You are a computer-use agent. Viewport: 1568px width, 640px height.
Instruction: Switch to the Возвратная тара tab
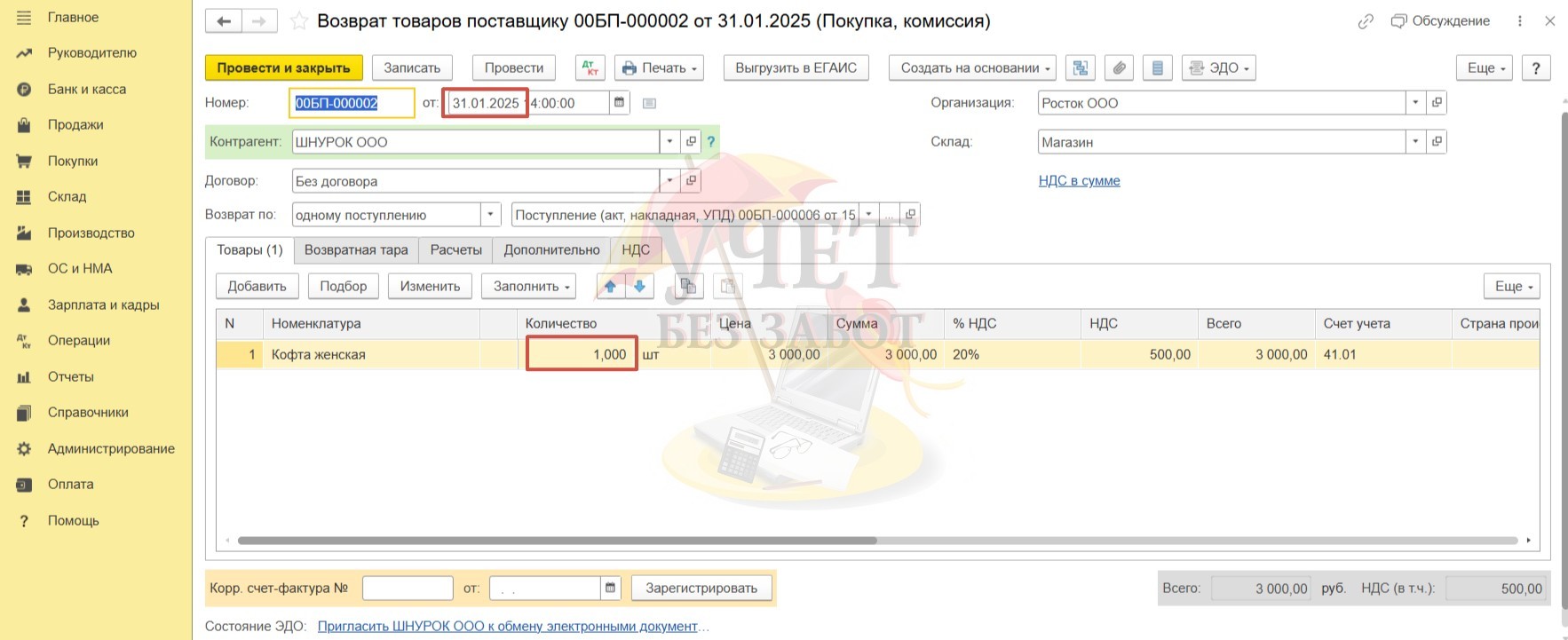(x=356, y=250)
